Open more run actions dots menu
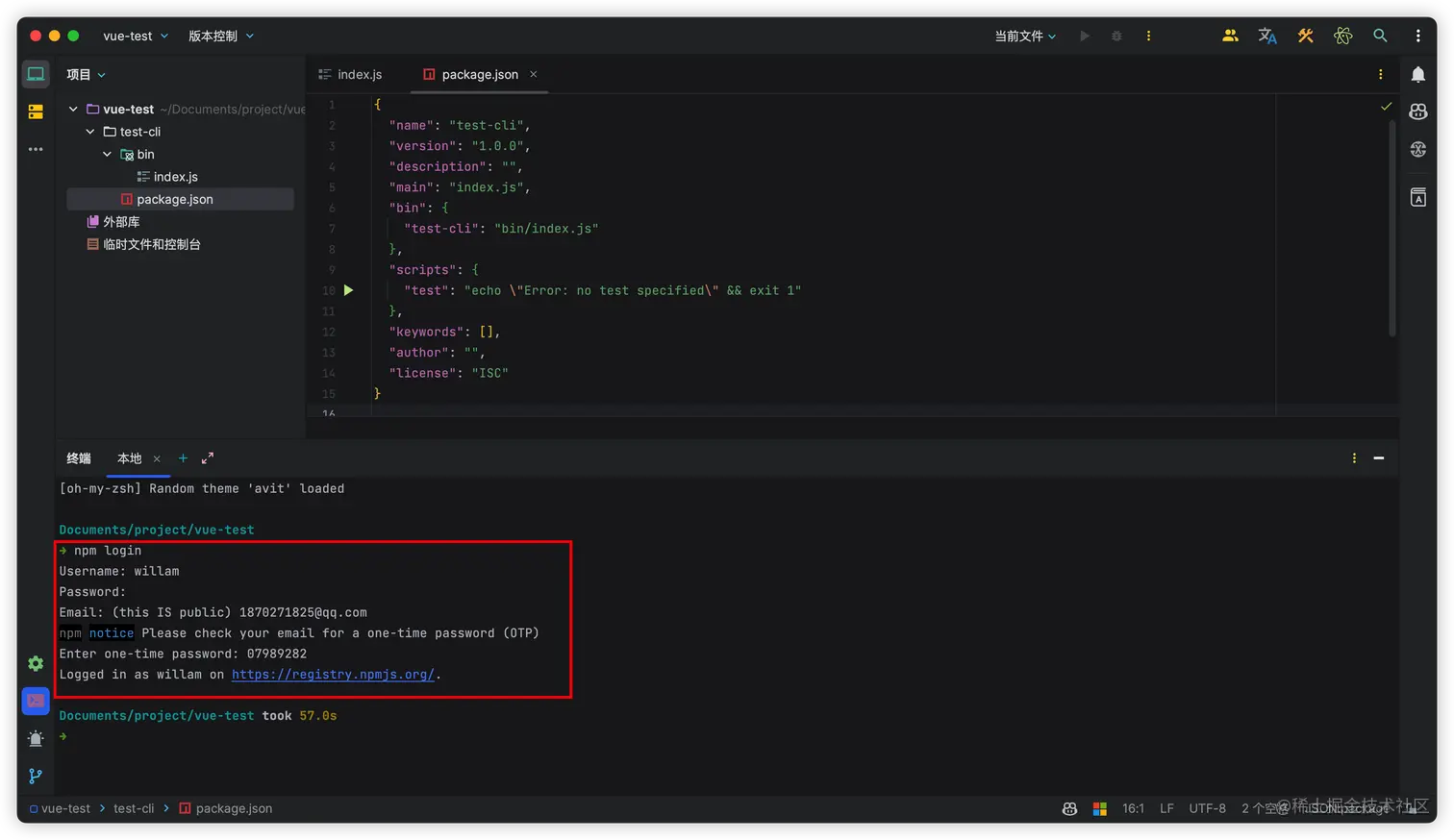Image resolution: width=1454 pixels, height=840 pixels. coord(1148,36)
